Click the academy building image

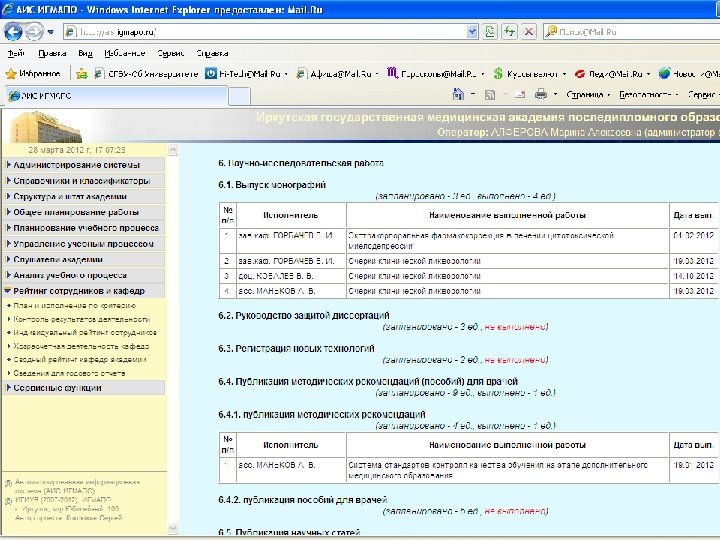(x=46, y=127)
